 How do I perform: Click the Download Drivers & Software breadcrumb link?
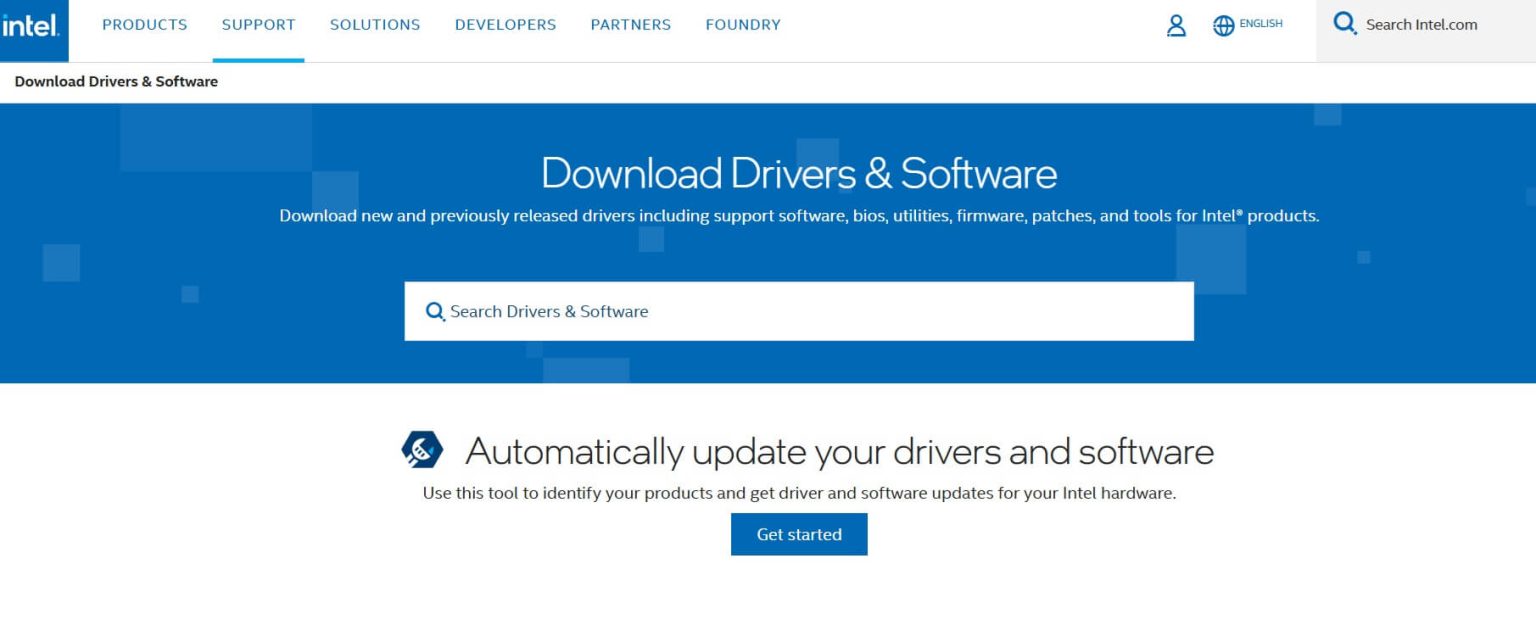pyautogui.click(x=115, y=81)
